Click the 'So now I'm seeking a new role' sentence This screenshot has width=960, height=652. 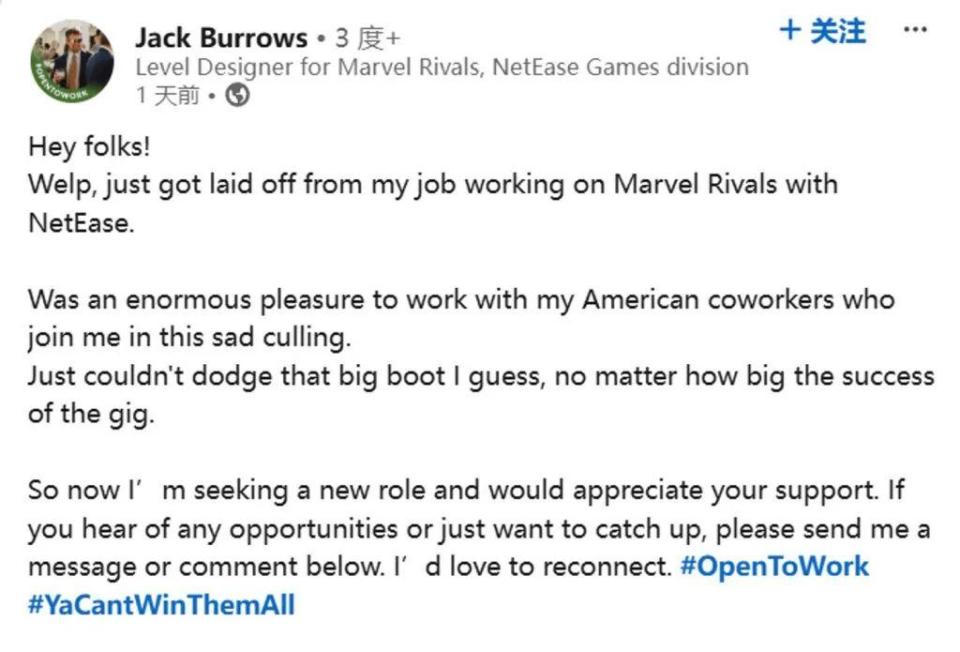[466, 490]
